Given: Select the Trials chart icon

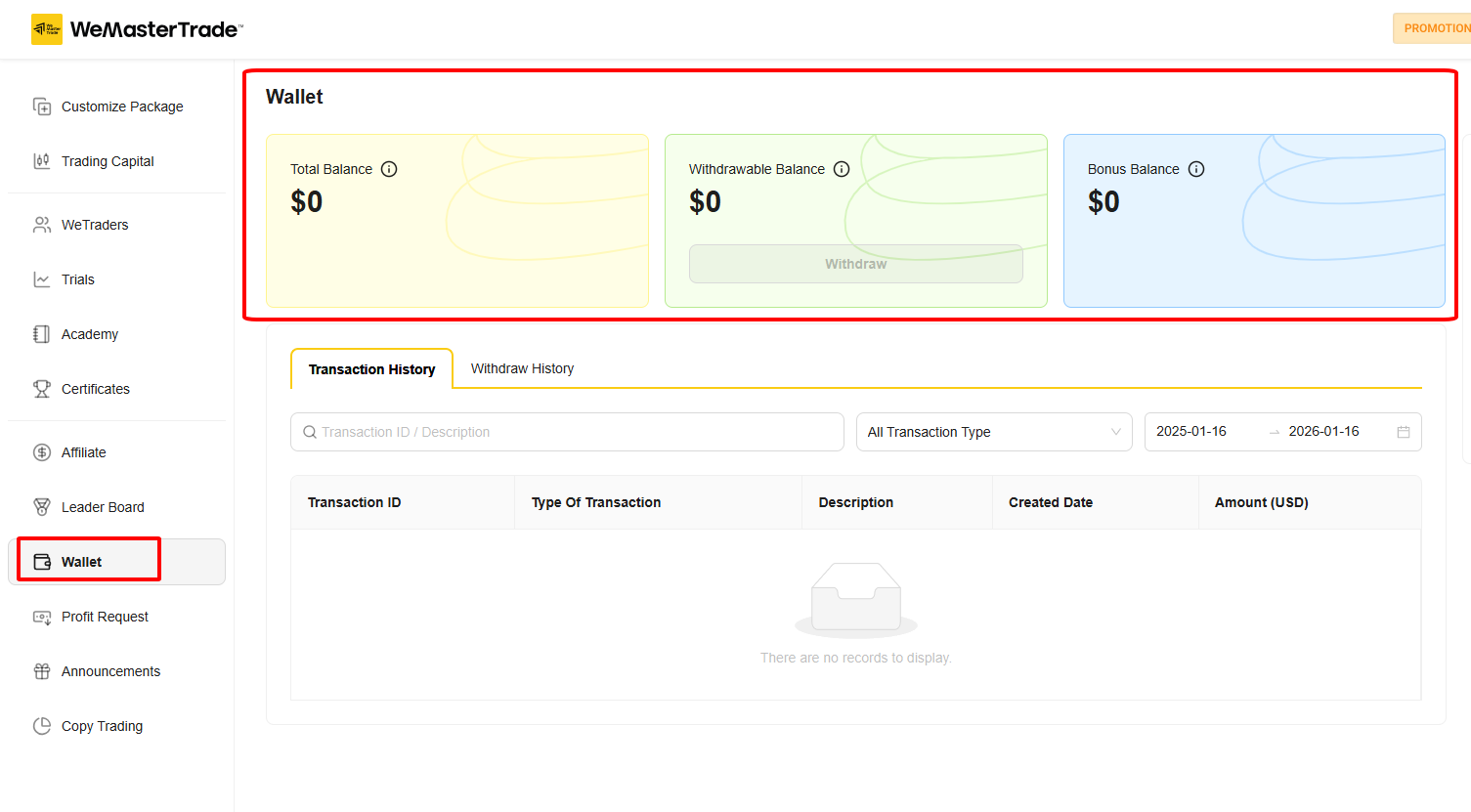Looking at the screenshot, I should 40,278.
